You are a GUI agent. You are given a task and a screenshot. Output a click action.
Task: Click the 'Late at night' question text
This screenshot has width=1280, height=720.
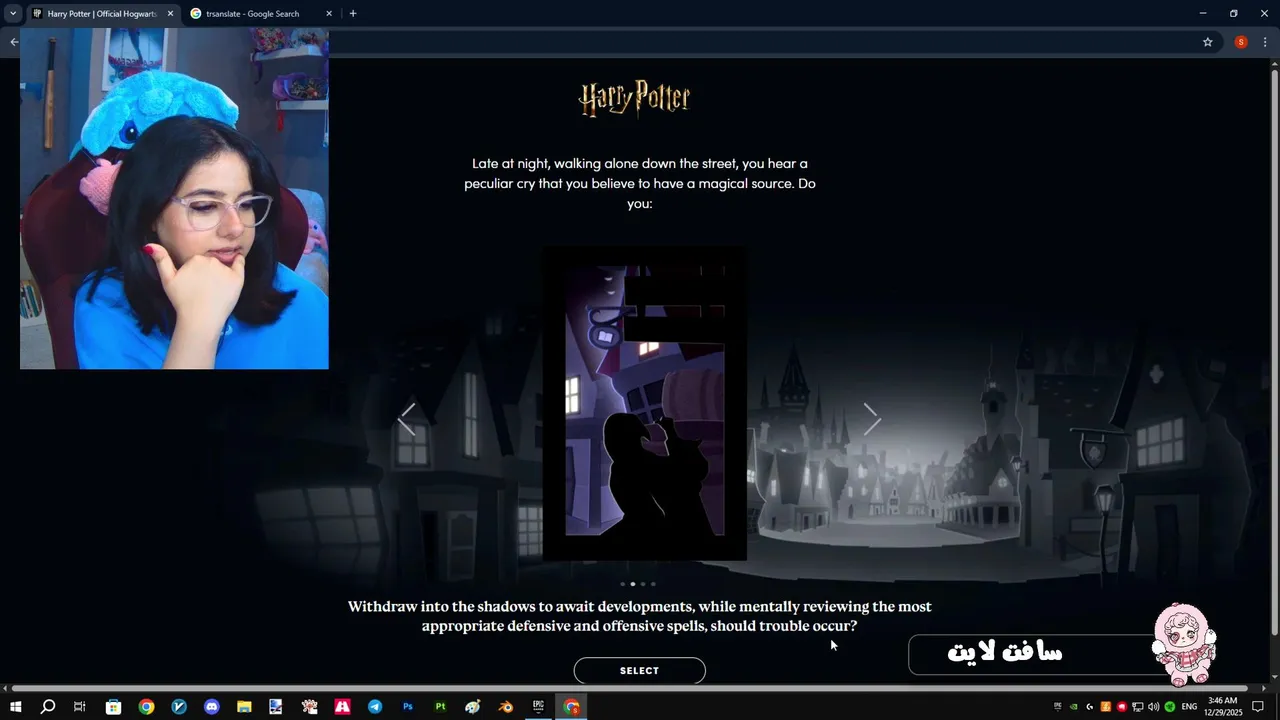click(640, 183)
